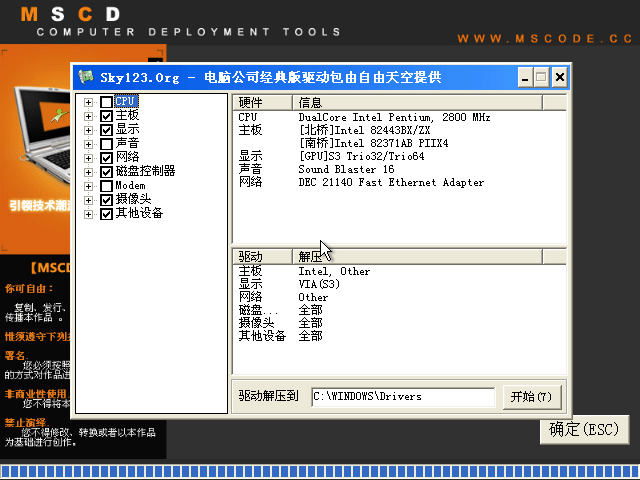
Task: Select the Sound Blaster 16 row
Action: point(399,169)
